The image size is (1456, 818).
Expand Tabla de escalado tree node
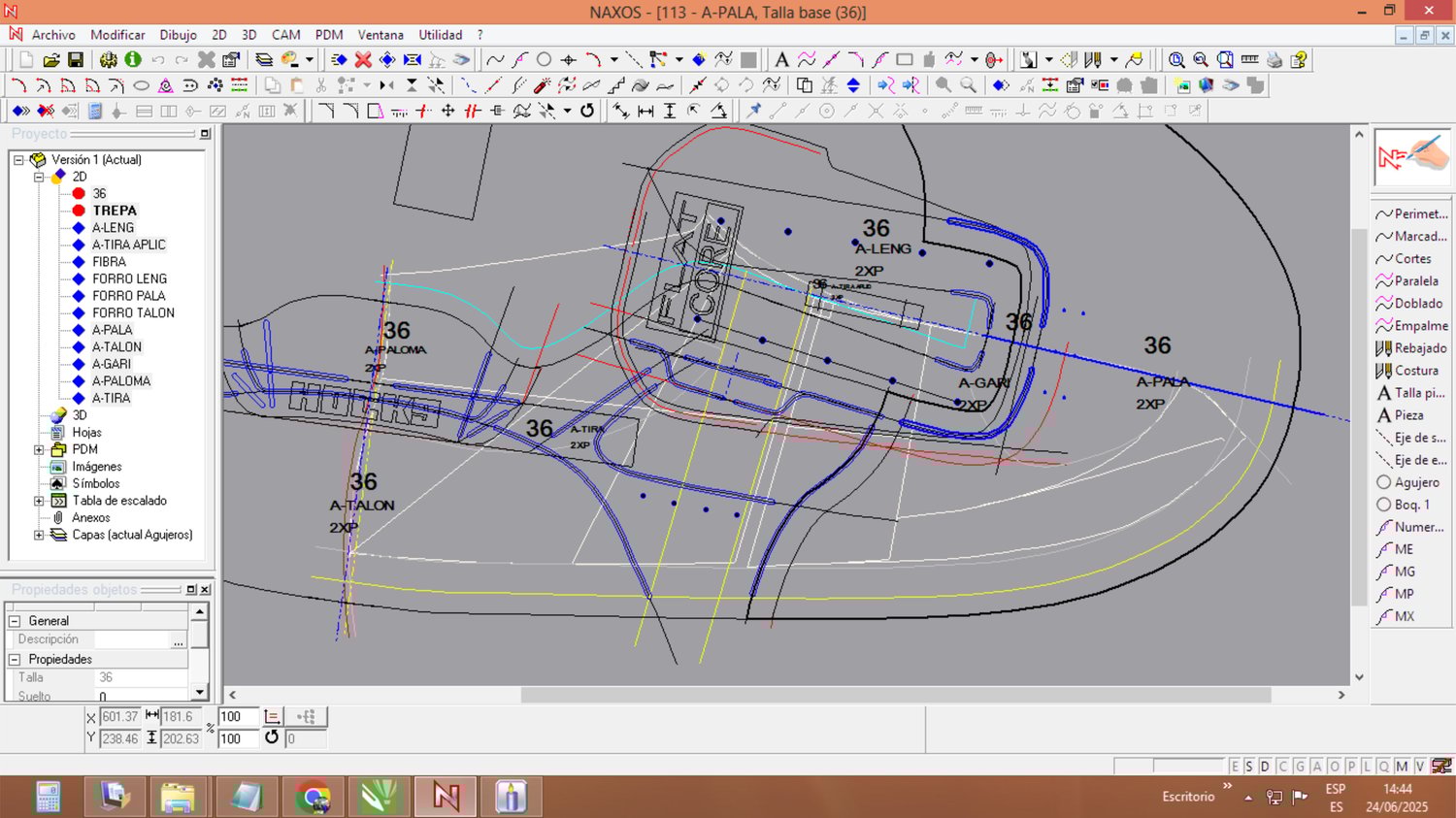point(39,502)
